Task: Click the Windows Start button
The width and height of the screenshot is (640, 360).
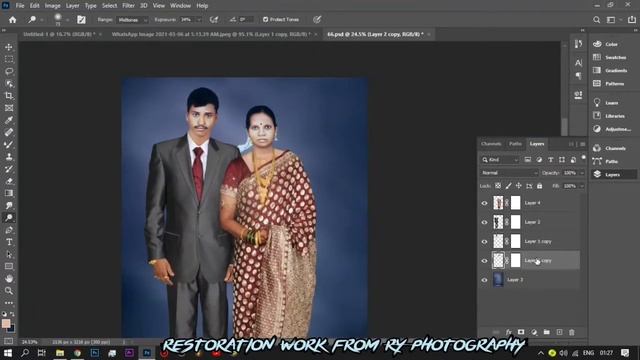Action: [8, 353]
